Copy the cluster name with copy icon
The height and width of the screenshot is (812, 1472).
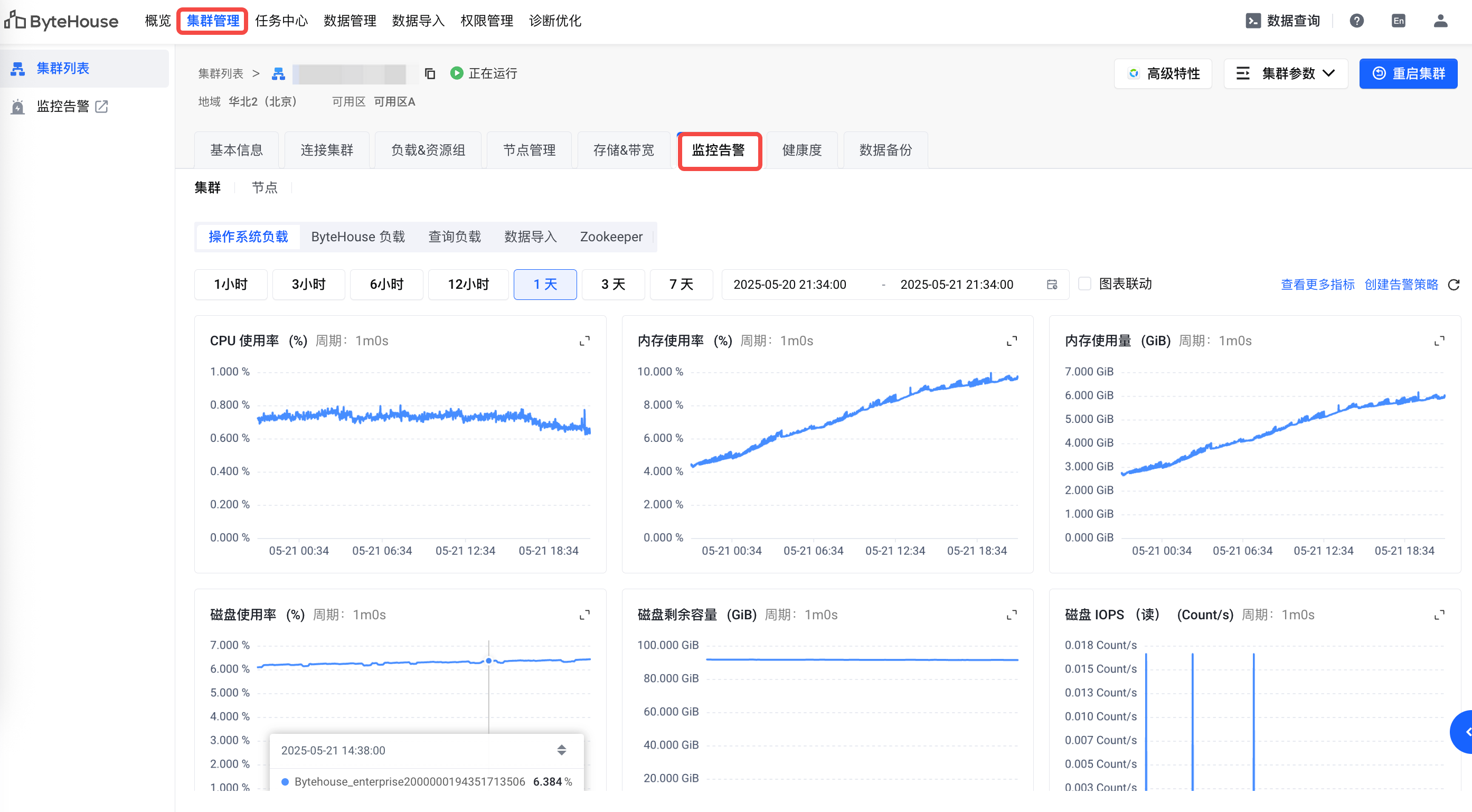point(430,73)
